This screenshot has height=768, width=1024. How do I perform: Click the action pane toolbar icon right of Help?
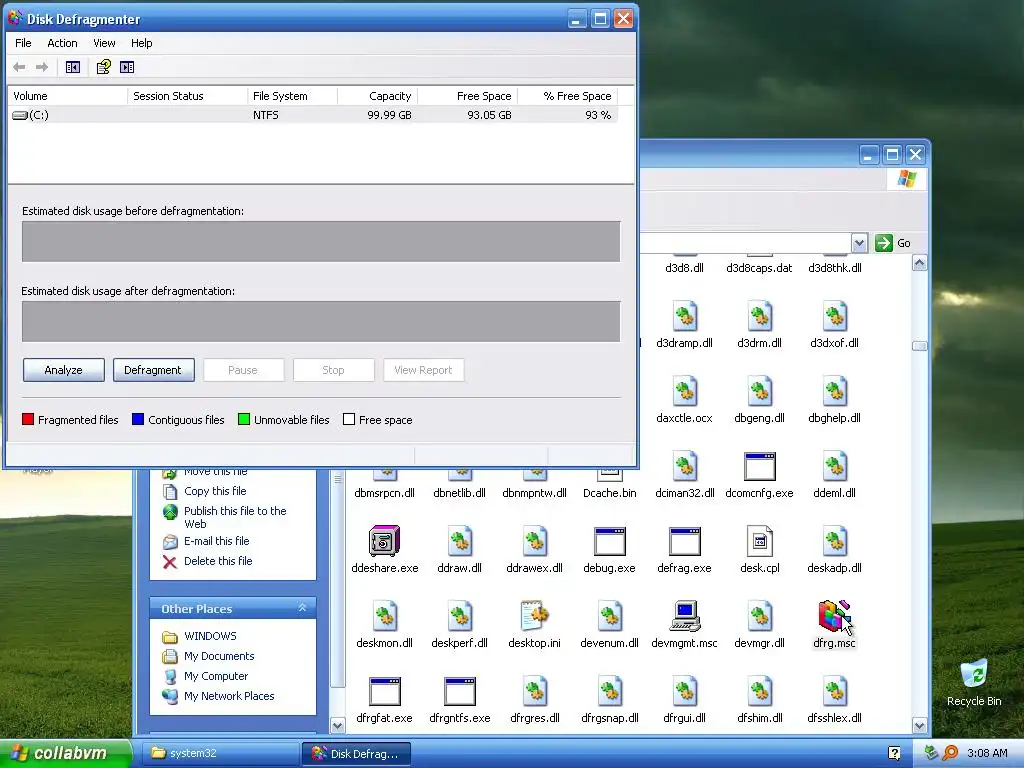point(127,67)
